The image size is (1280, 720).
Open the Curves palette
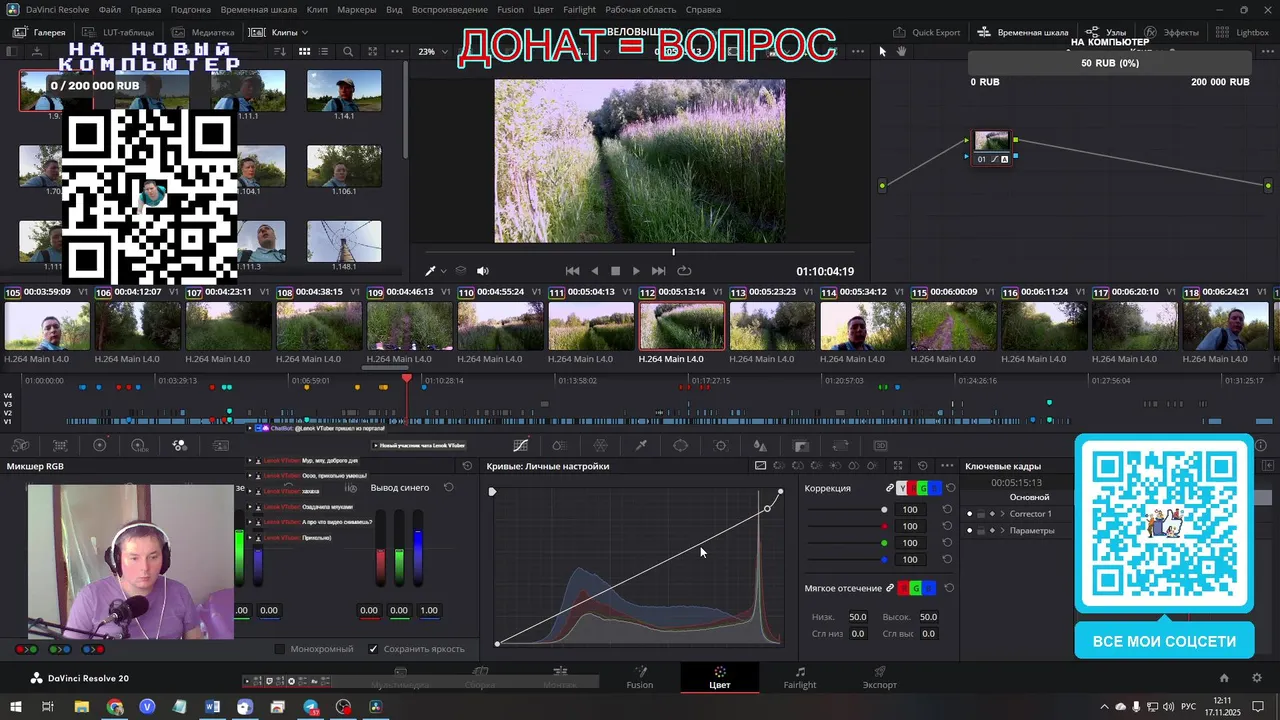[x=521, y=446]
